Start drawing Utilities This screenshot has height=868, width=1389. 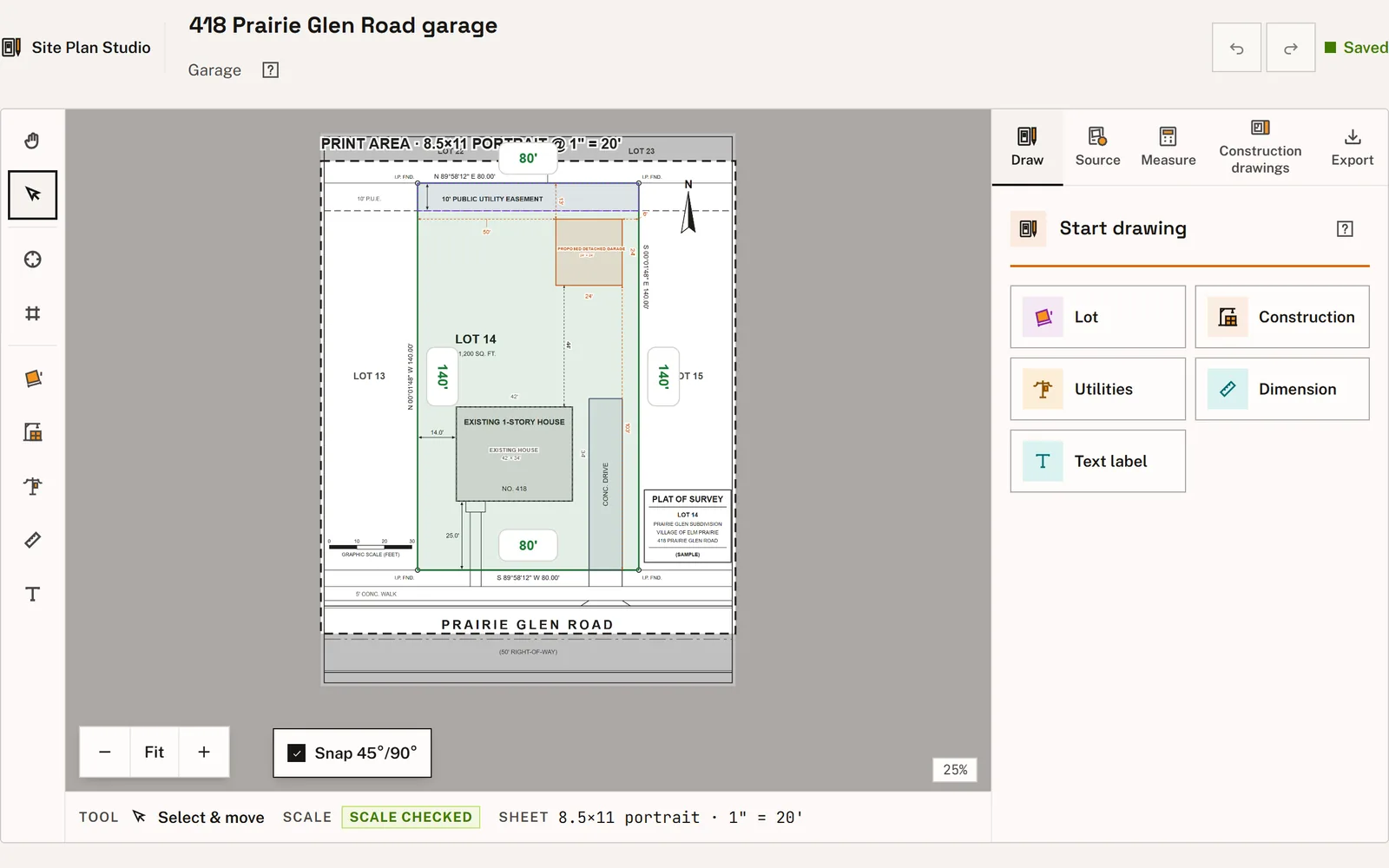[x=1097, y=389]
